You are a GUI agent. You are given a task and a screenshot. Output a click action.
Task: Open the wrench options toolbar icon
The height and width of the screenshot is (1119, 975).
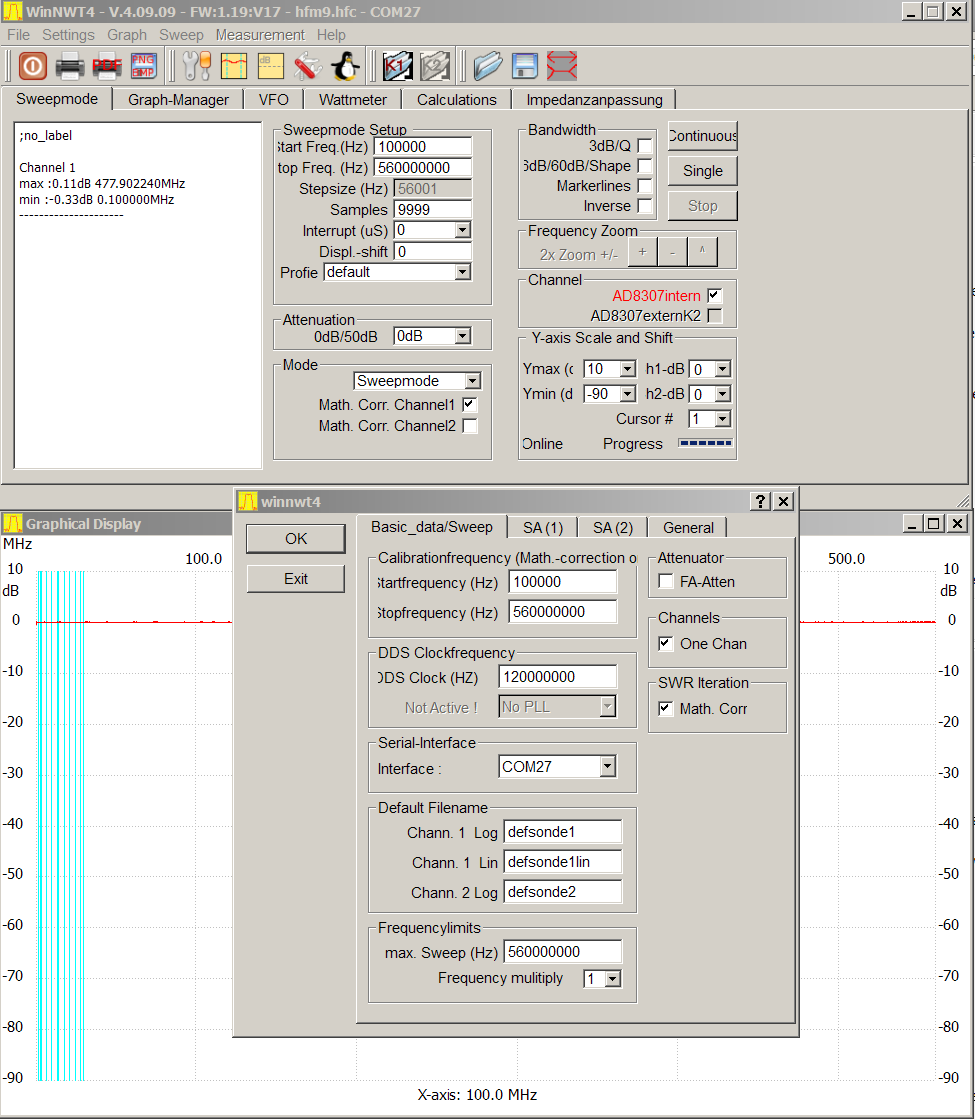196,66
